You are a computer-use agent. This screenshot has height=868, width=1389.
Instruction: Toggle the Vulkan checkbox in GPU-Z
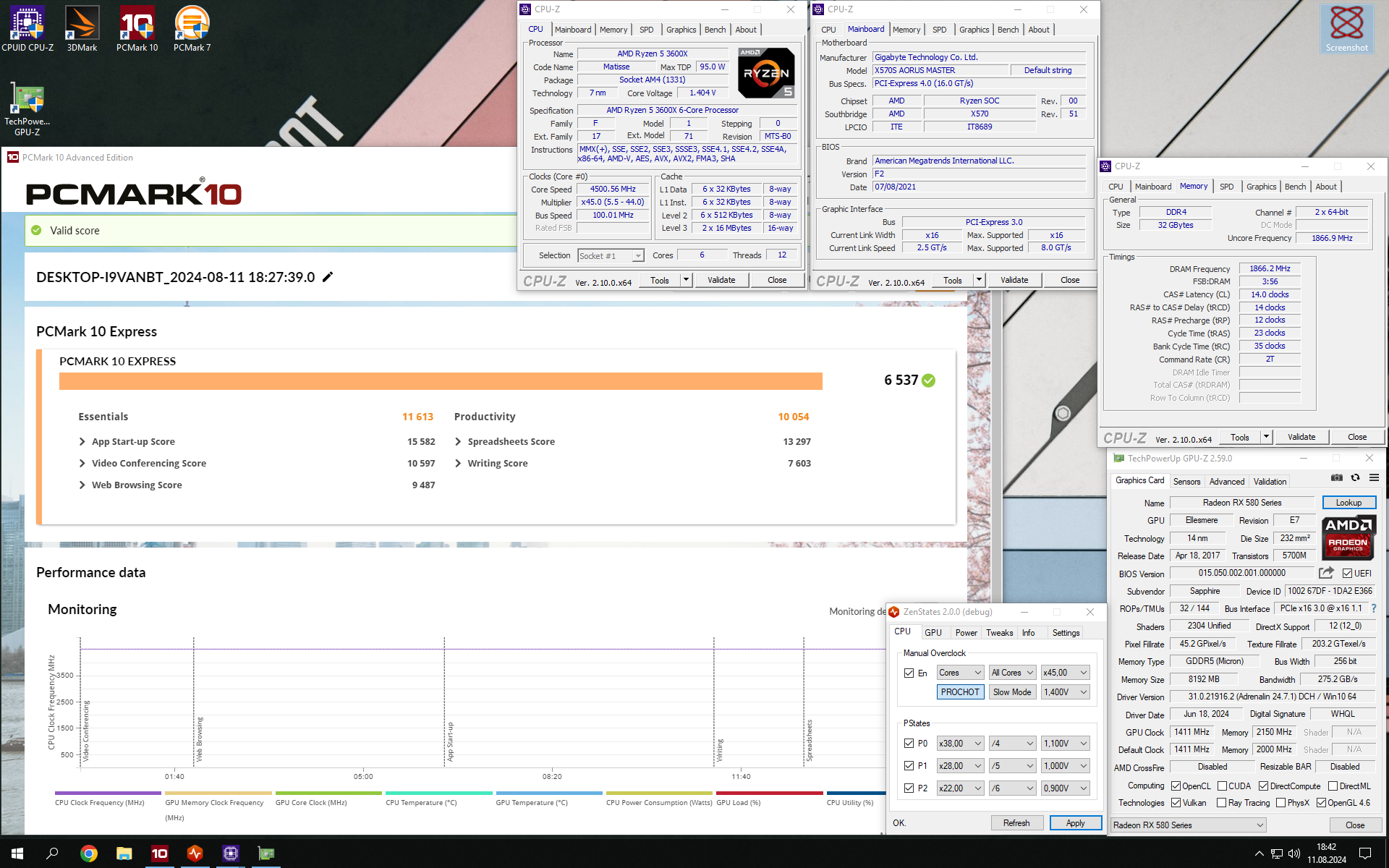tap(1176, 802)
